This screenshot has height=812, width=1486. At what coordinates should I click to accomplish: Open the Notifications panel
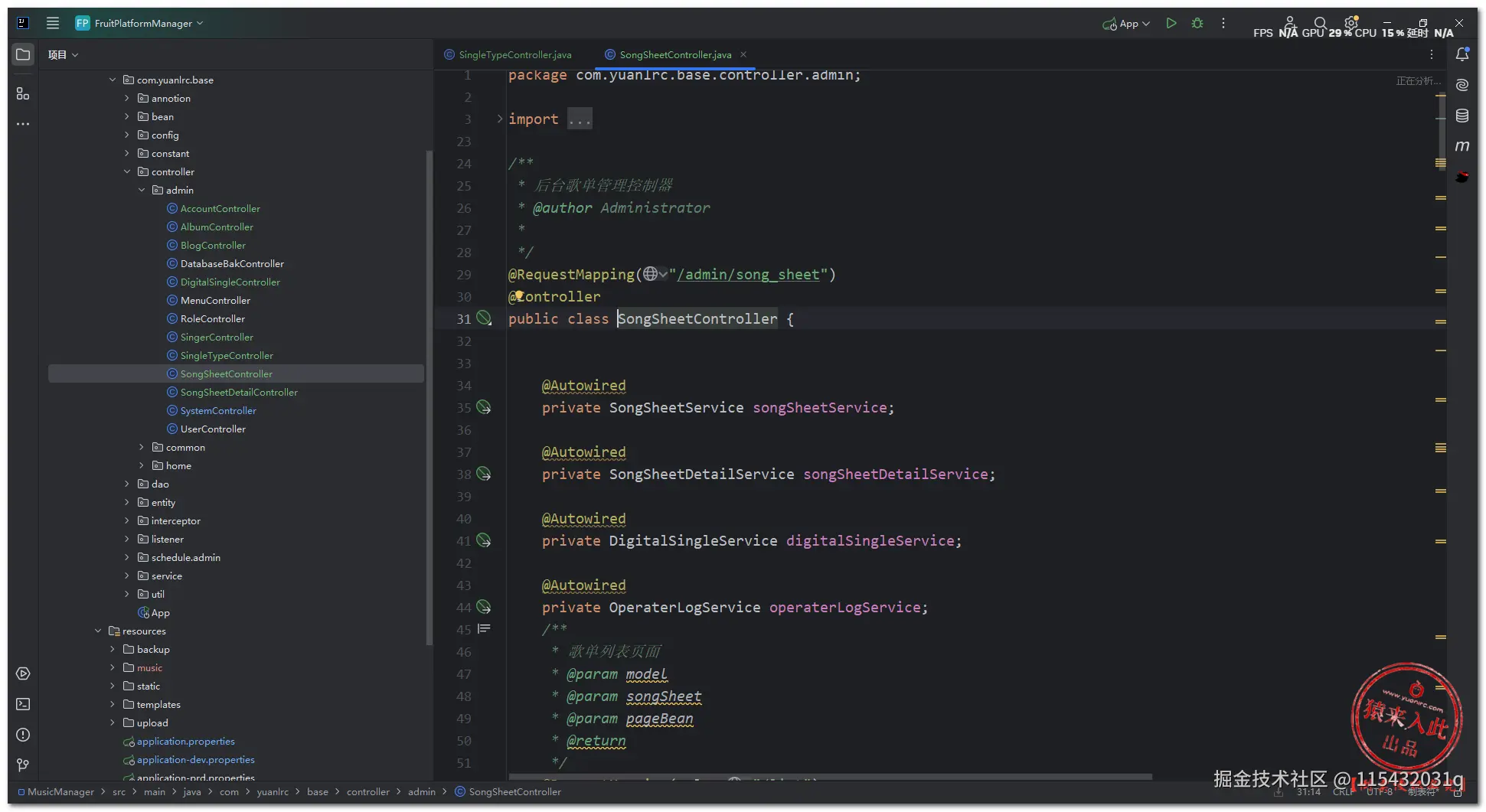click(x=1462, y=54)
